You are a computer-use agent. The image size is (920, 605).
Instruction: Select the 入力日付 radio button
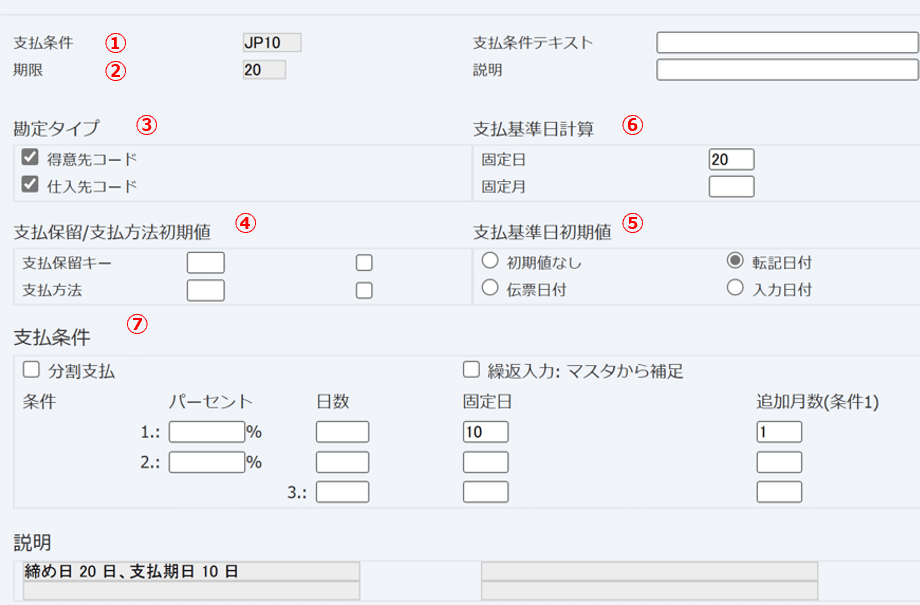pos(733,290)
